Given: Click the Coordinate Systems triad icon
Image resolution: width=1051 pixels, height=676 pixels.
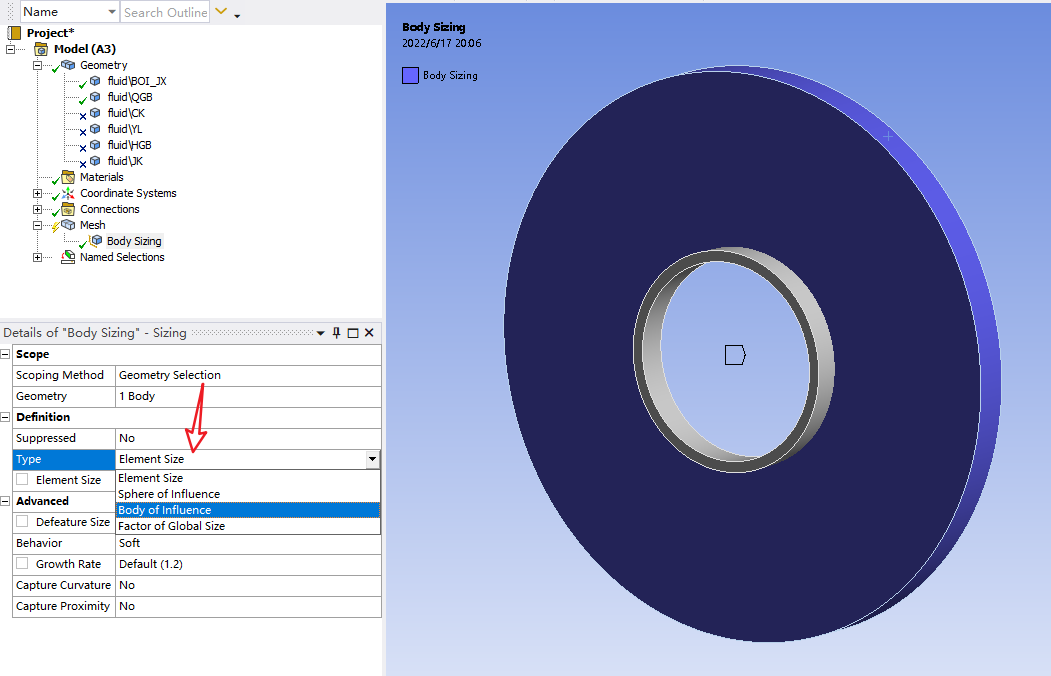Looking at the screenshot, I should click(x=68, y=193).
